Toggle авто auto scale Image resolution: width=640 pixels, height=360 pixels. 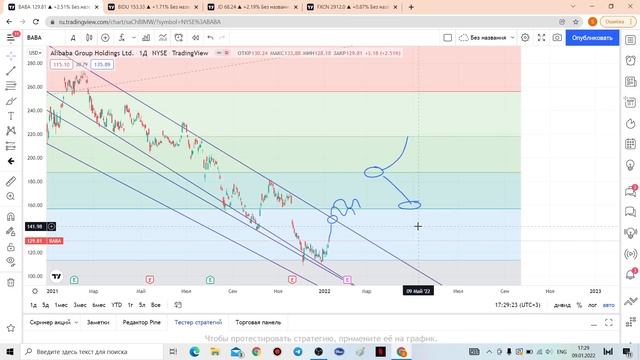click(608, 305)
